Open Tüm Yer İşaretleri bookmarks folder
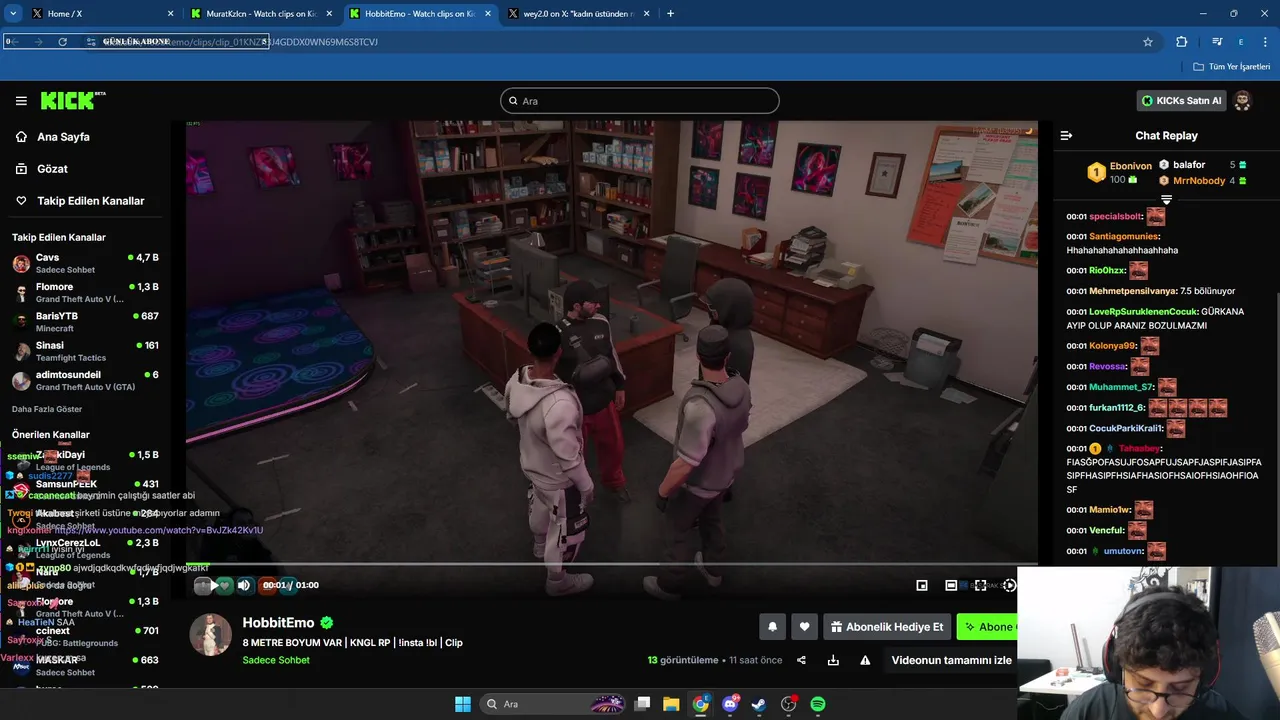 (1232, 67)
